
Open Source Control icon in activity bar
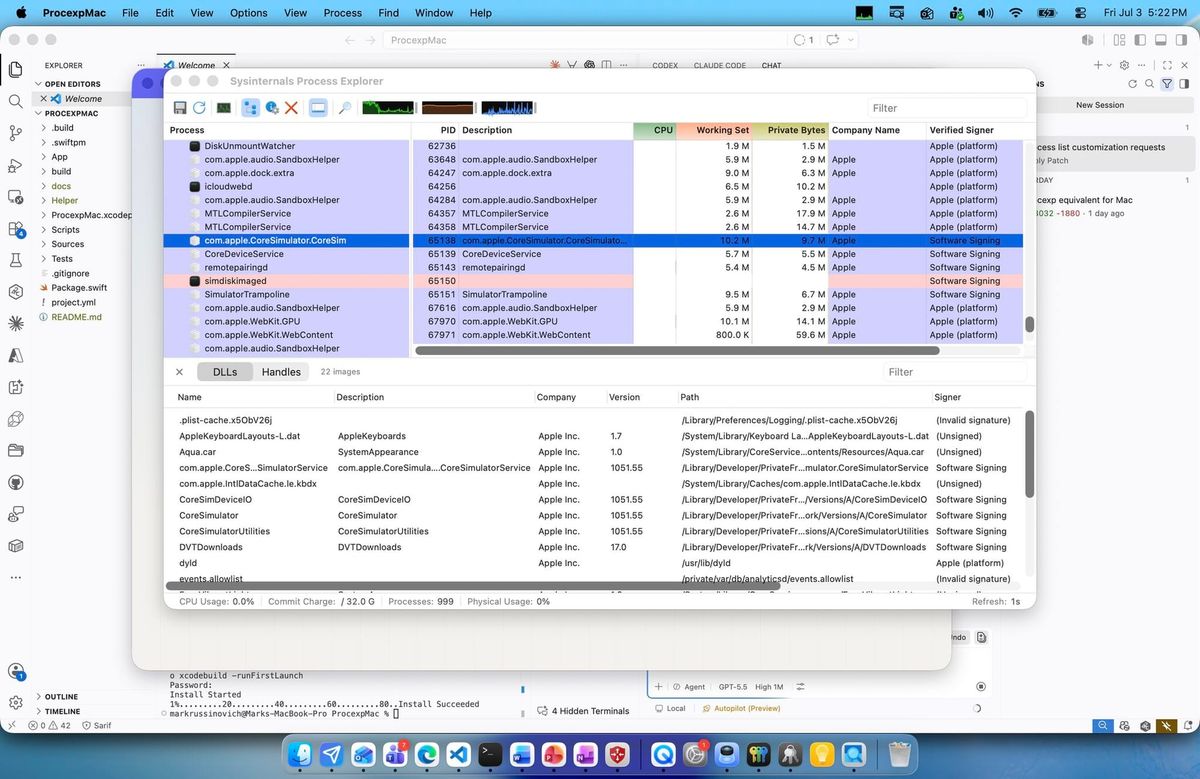coord(15,133)
